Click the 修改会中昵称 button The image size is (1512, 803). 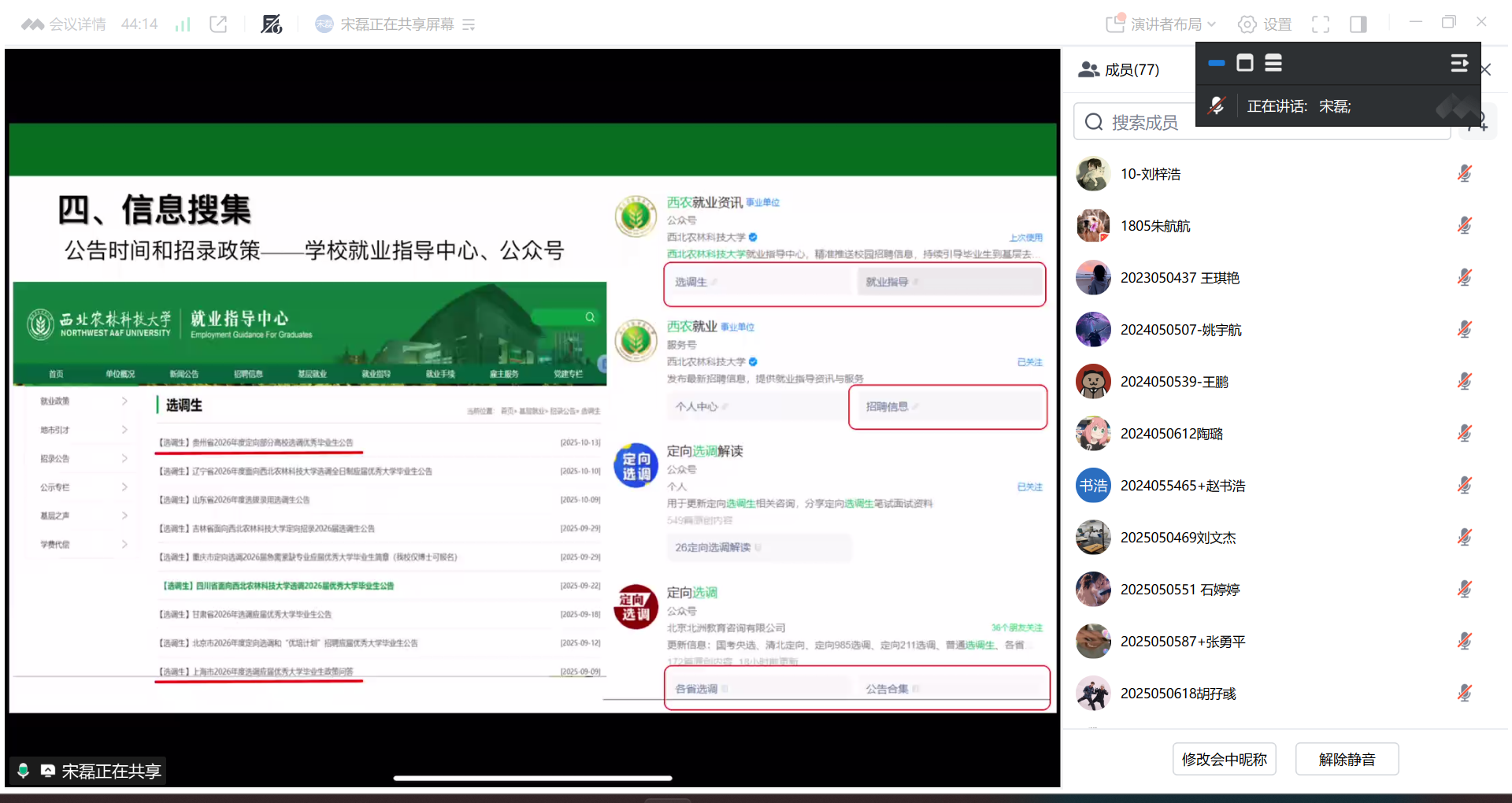pyautogui.click(x=1224, y=759)
